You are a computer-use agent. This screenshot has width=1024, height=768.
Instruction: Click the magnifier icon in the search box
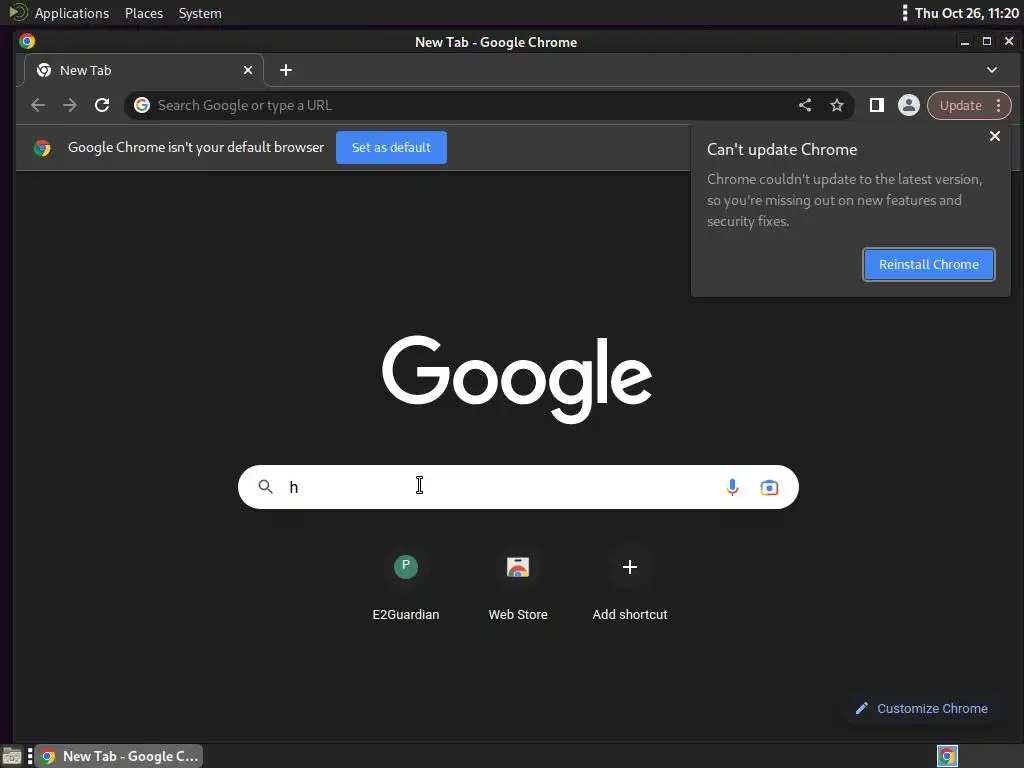click(x=265, y=487)
